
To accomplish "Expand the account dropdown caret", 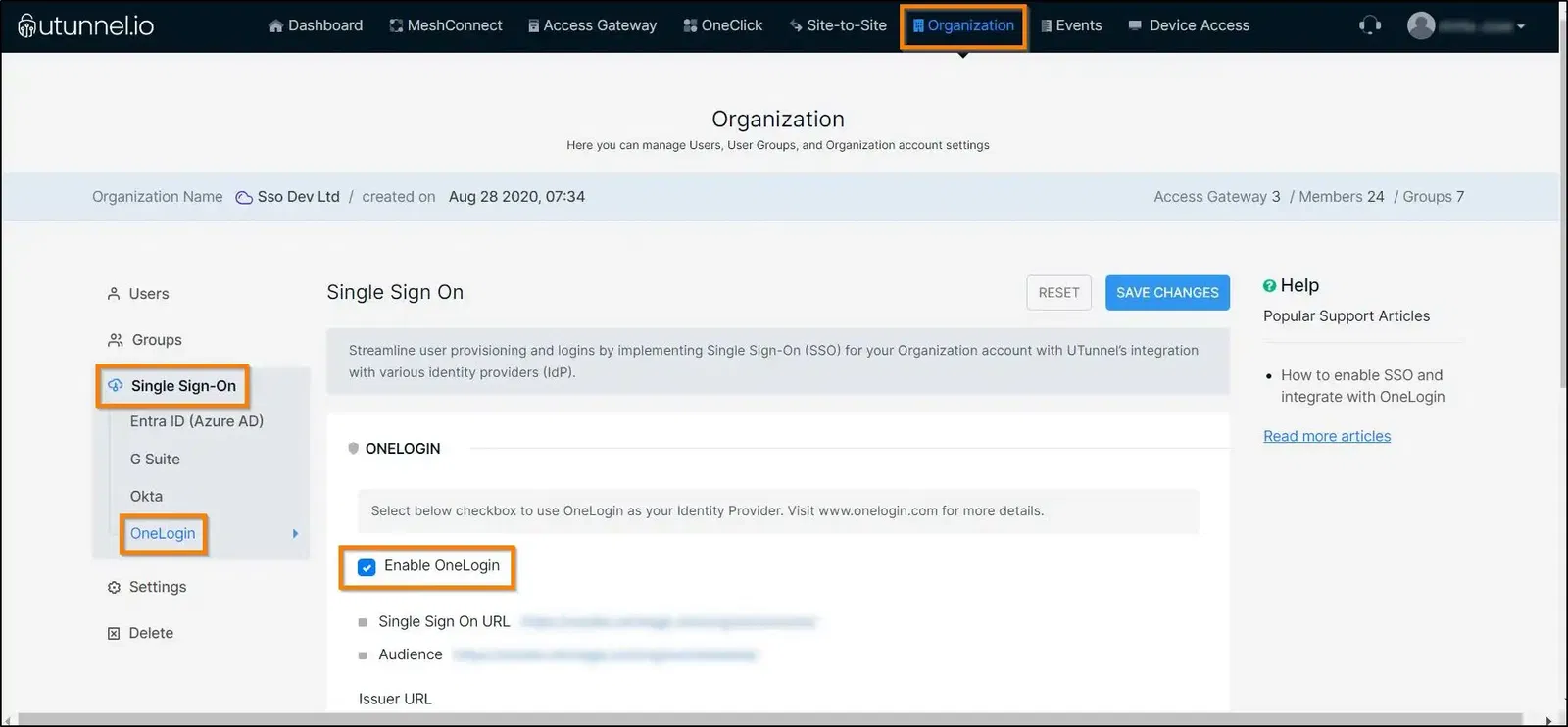I will (x=1521, y=27).
